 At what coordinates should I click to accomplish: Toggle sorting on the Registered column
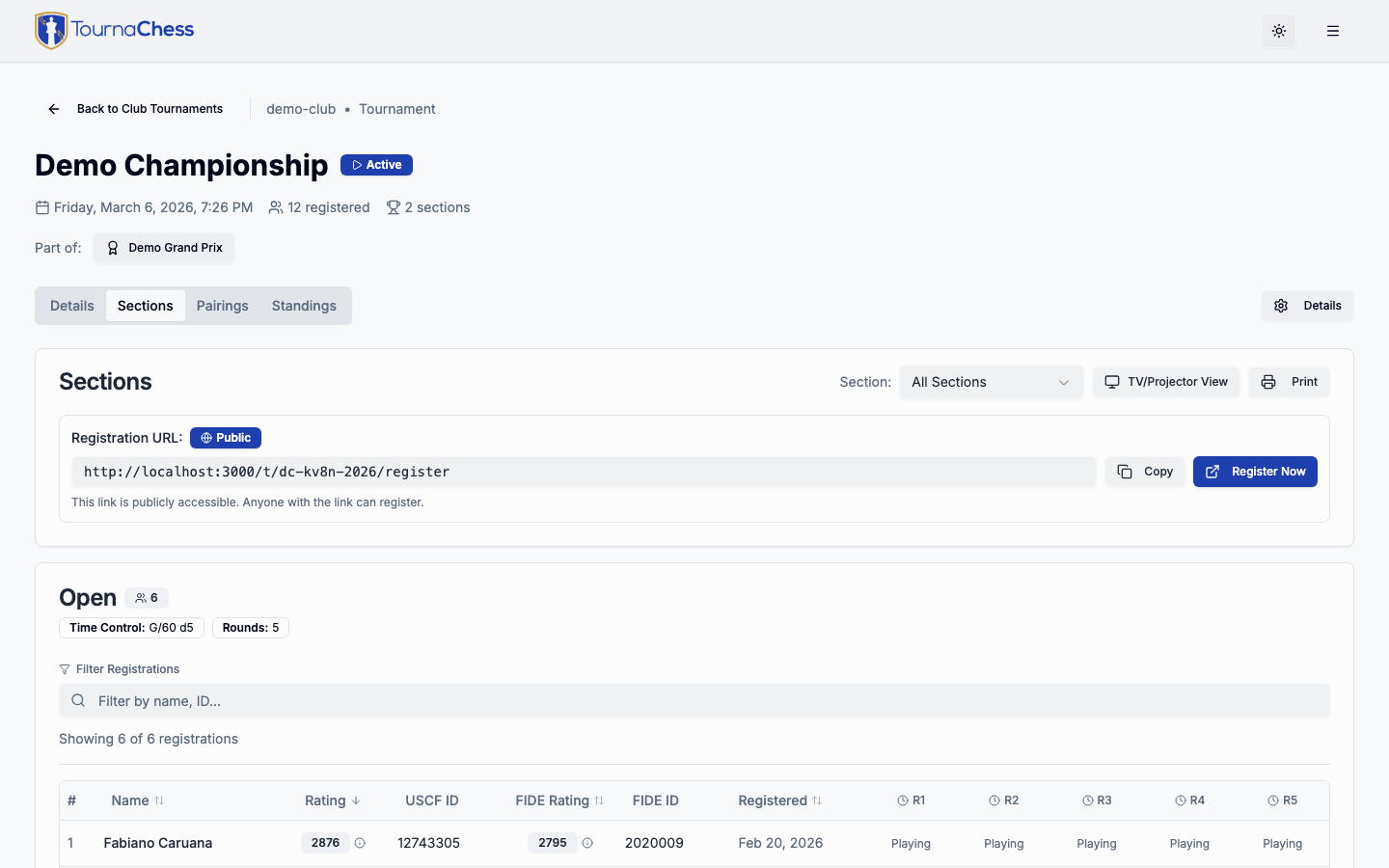(x=778, y=800)
